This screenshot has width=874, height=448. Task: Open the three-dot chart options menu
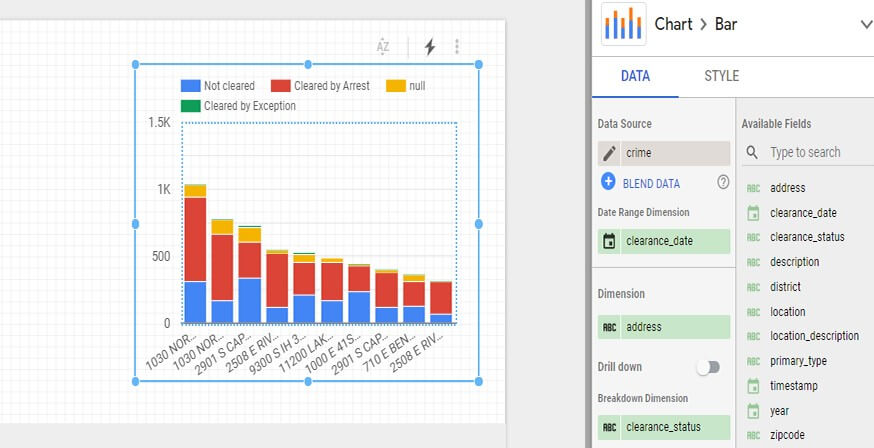pos(457,47)
